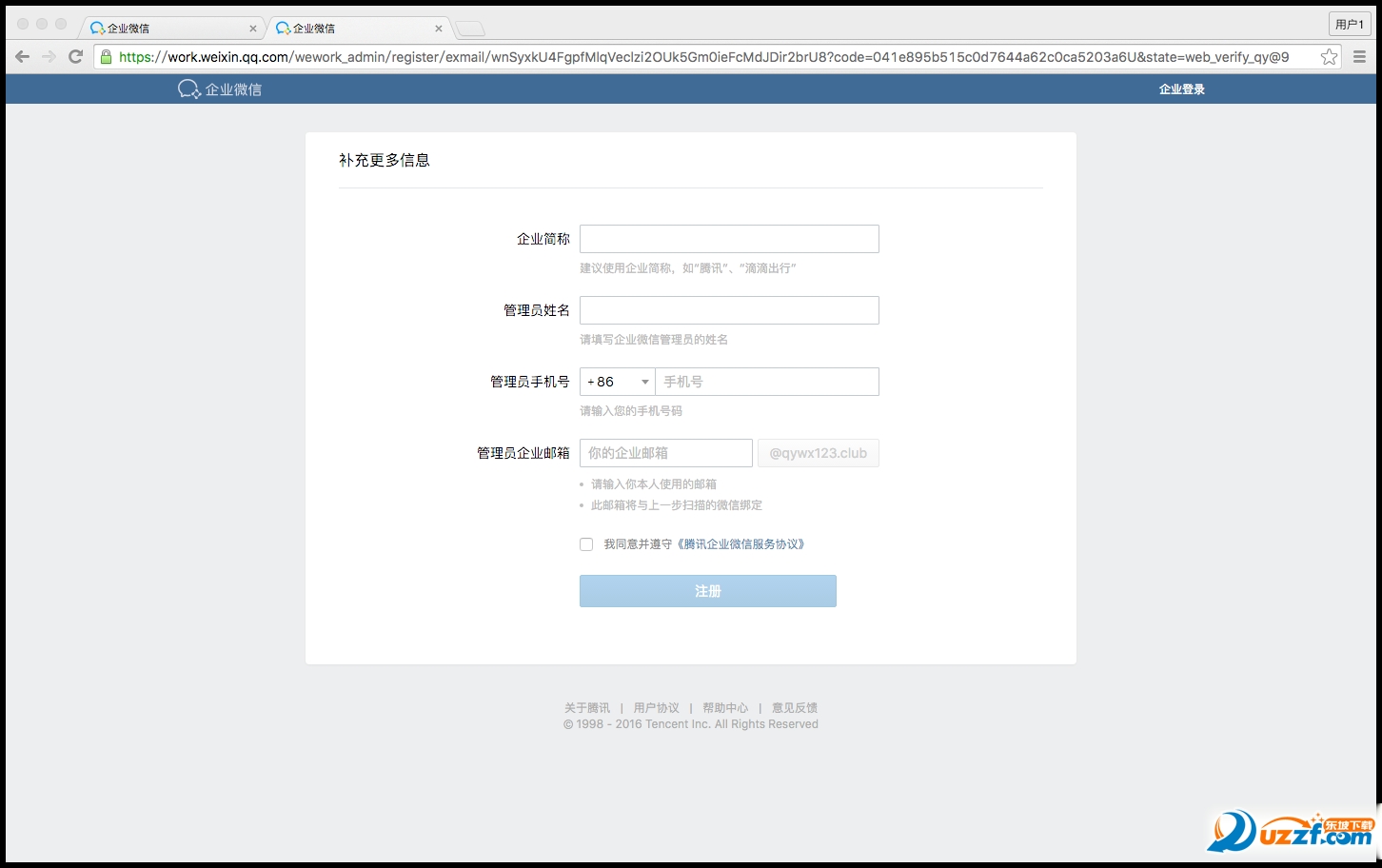Click the 请填写企业微信管理员的姓名 hint text
Image resolution: width=1382 pixels, height=868 pixels.
pyautogui.click(x=654, y=340)
